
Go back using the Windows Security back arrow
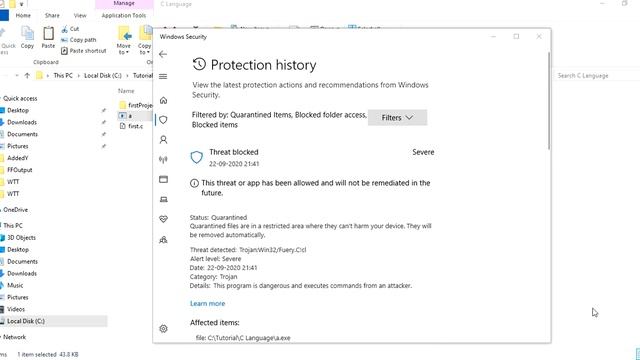click(163, 54)
